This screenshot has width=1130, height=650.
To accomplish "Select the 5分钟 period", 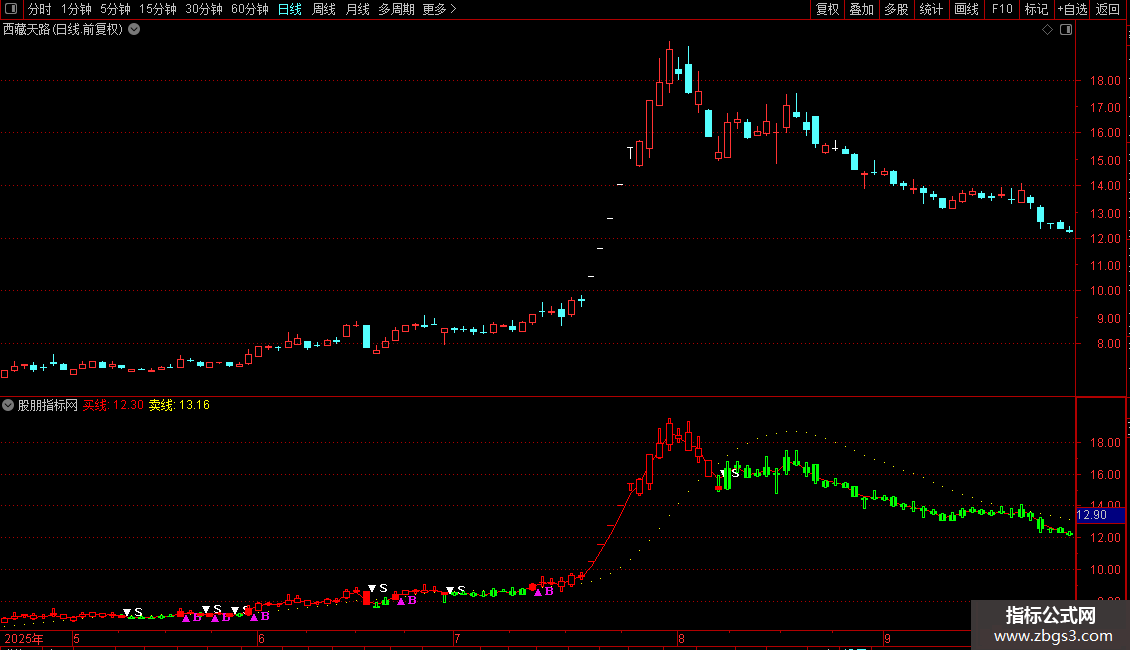I will 115,9.
